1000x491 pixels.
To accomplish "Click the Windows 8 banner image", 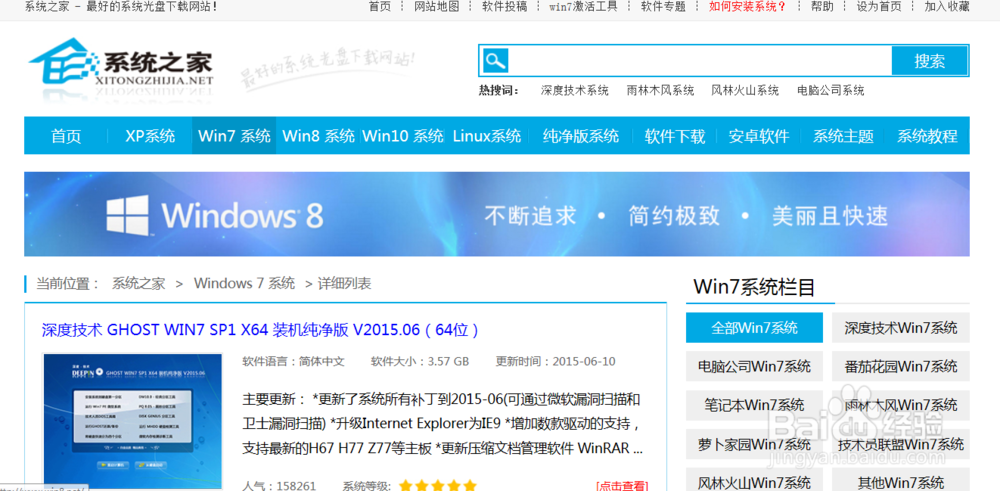I will (497, 214).
